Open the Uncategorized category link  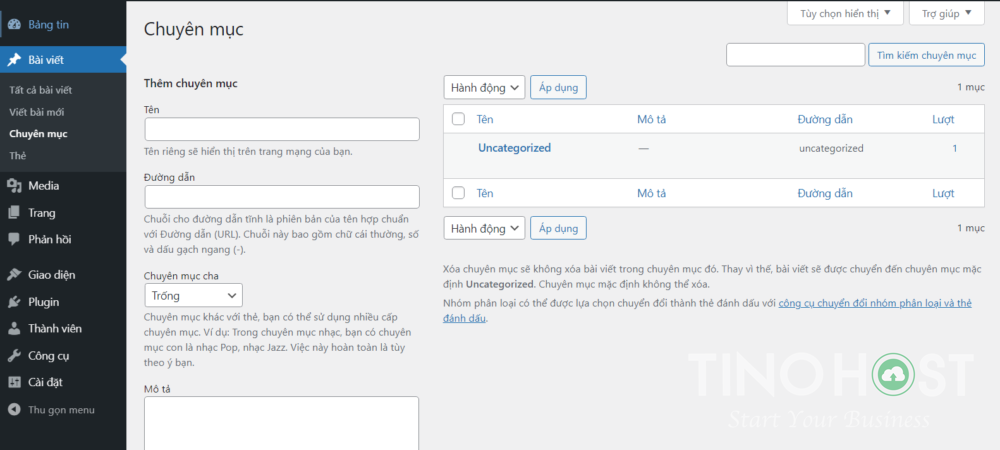click(x=515, y=148)
